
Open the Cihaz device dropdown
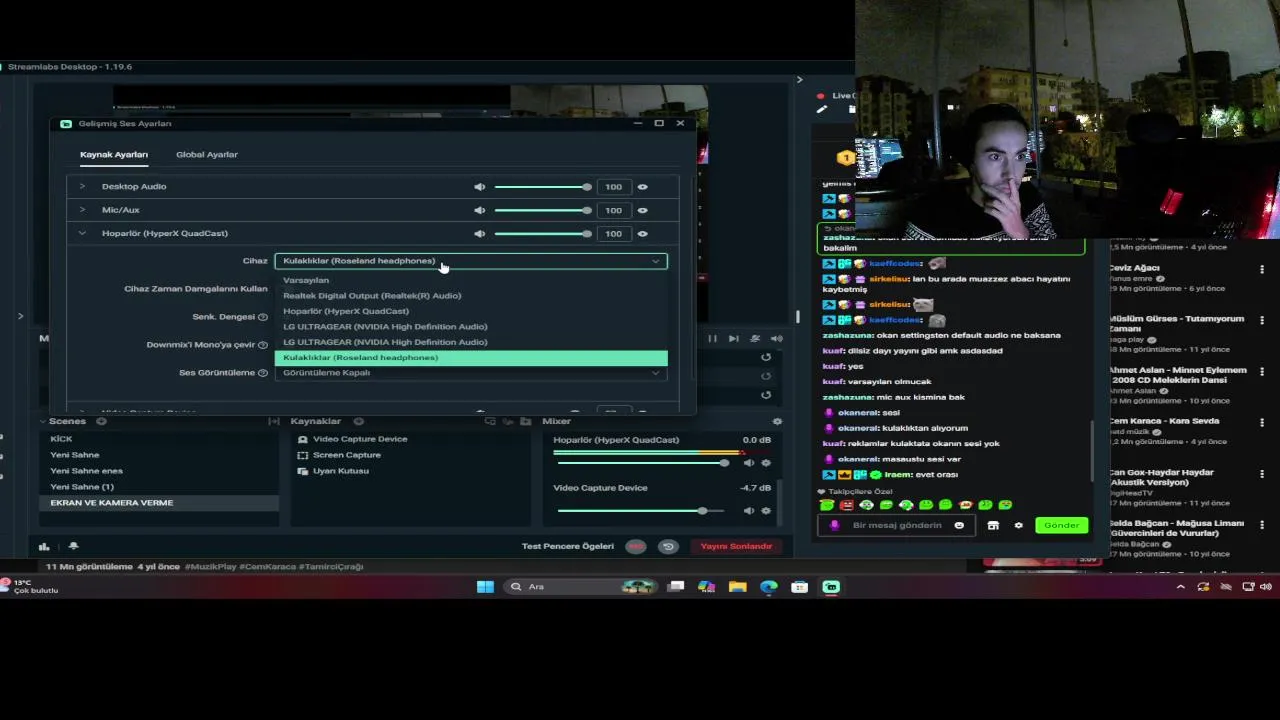click(471, 261)
